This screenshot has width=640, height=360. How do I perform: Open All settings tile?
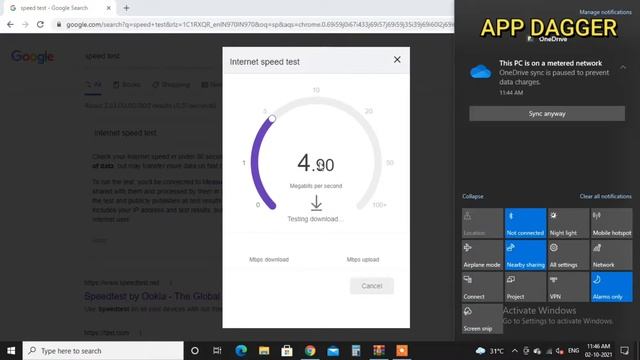click(569, 255)
